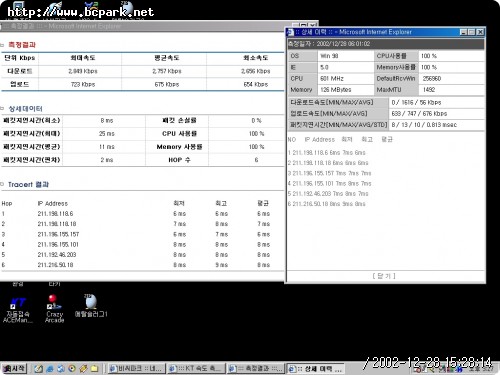500x375 pixels.
Task: Click the 0 / 1616 / 56 Kbps download speed value
Action: pos(416,103)
